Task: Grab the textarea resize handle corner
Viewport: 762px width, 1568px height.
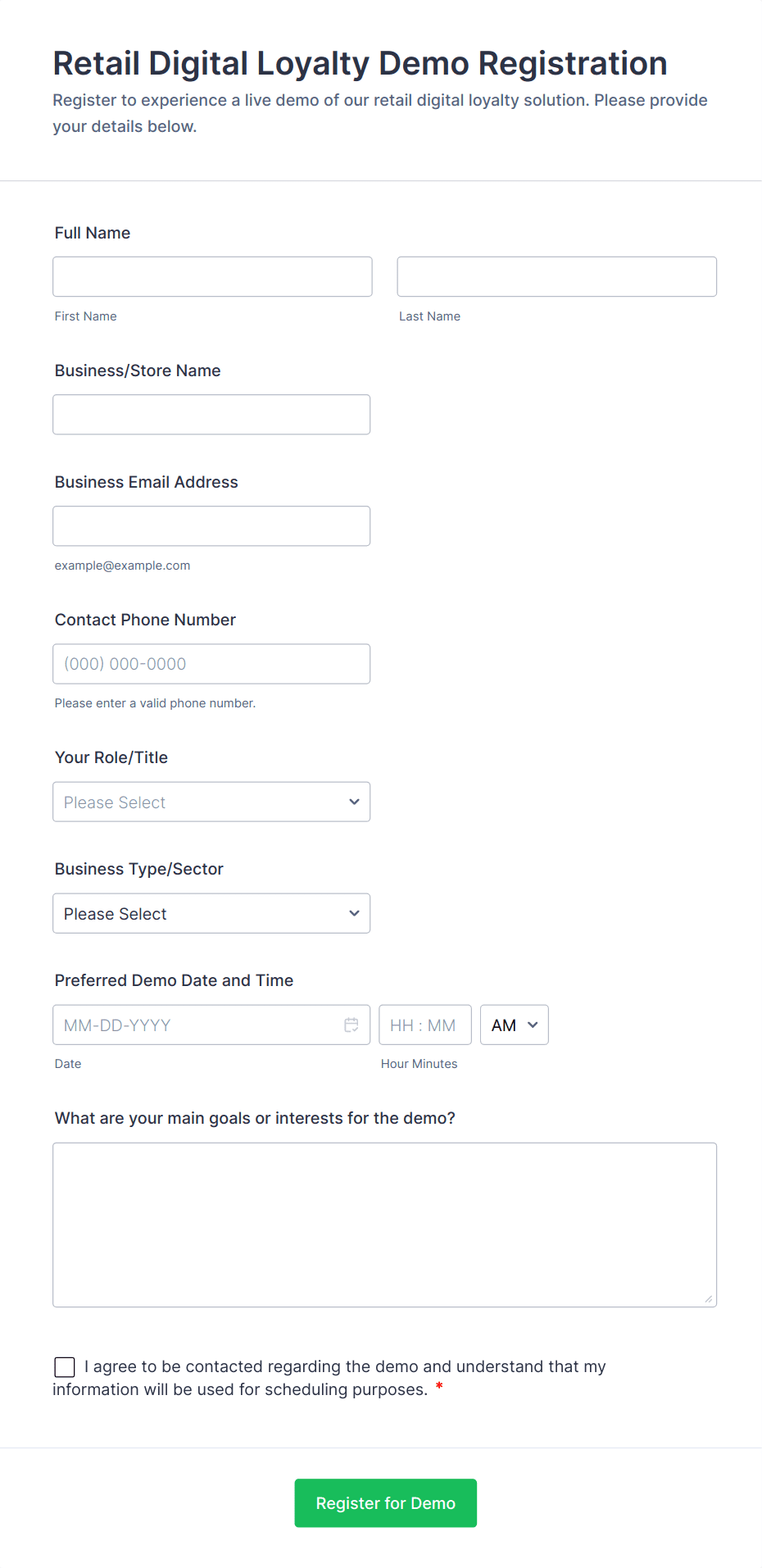Action: (x=709, y=1298)
